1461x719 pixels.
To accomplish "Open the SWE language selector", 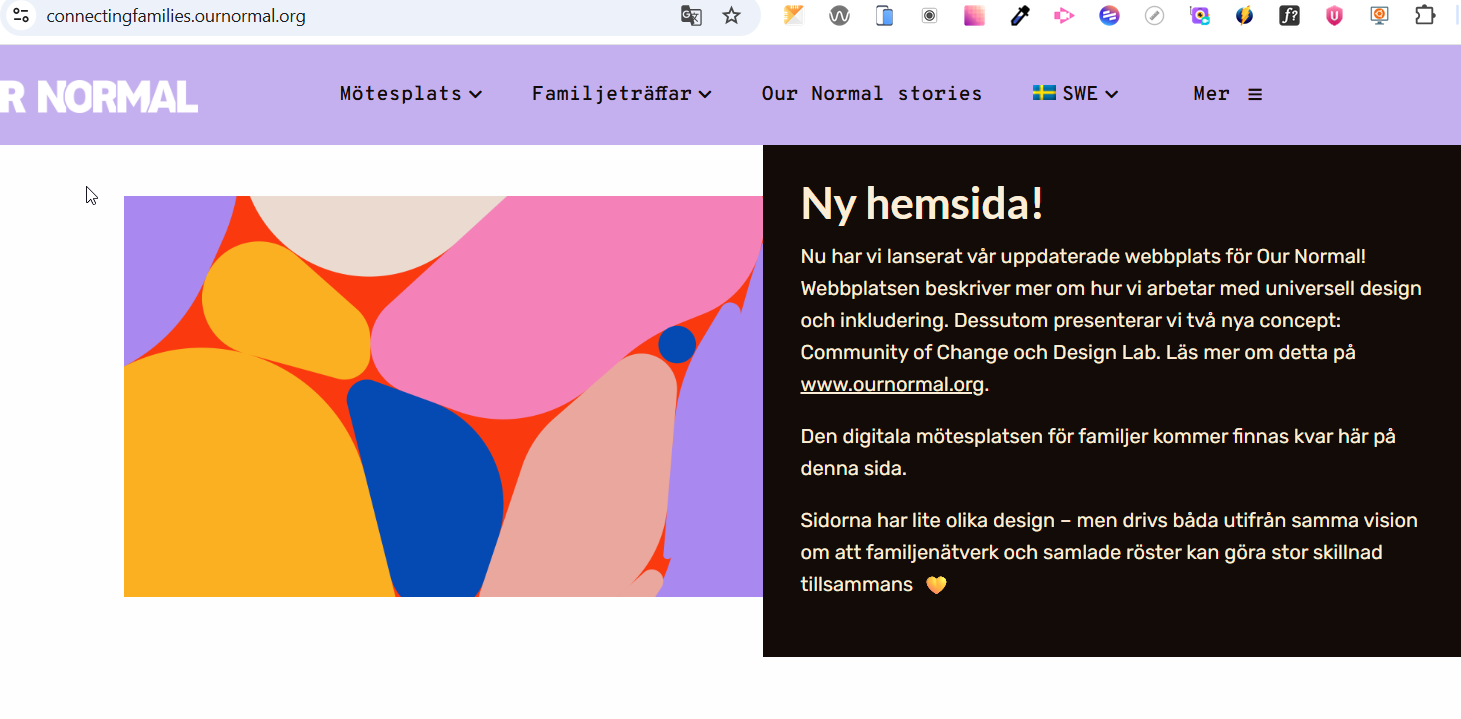I will 1075,94.
